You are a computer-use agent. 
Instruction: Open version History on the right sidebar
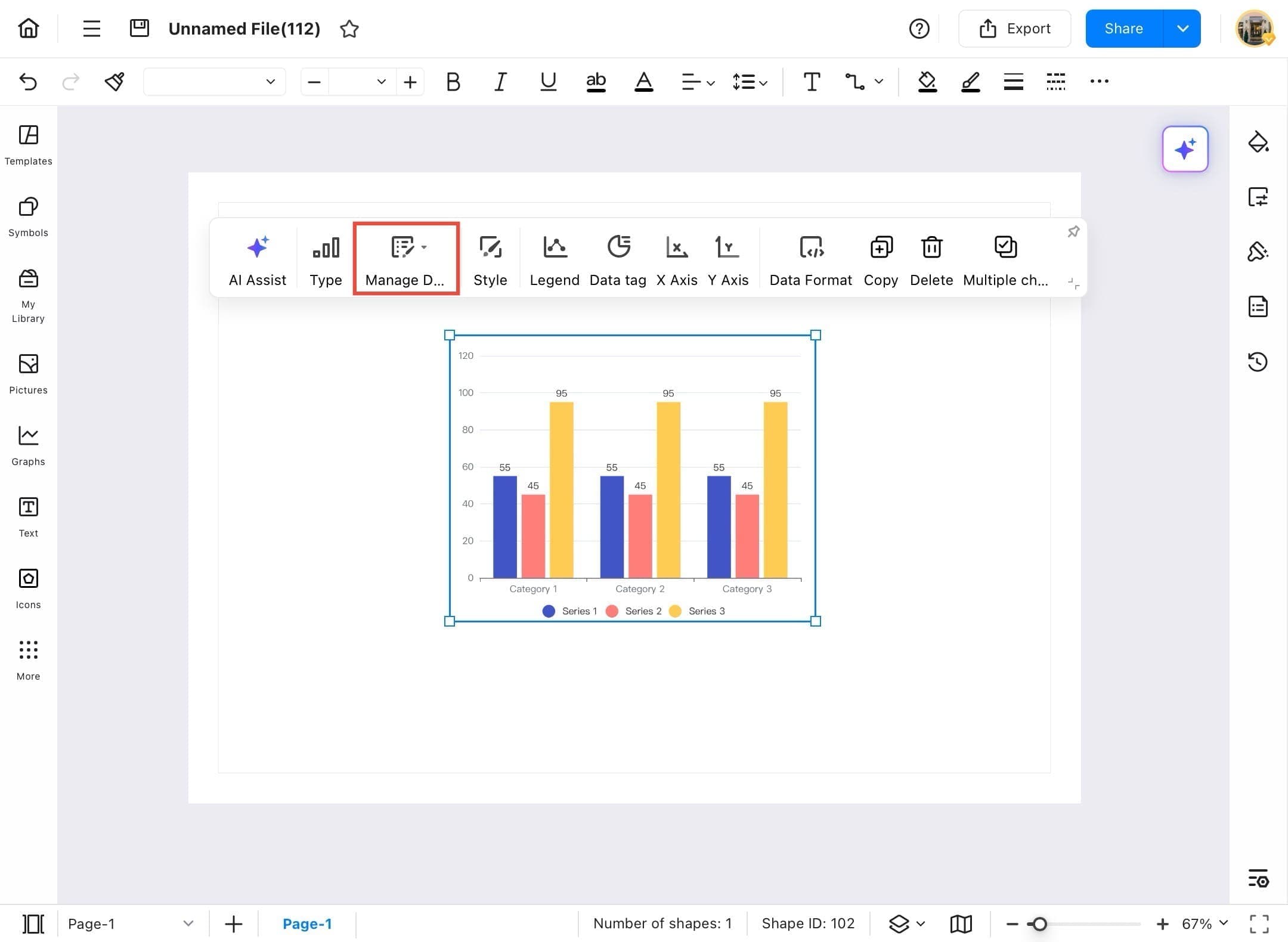[x=1258, y=362]
